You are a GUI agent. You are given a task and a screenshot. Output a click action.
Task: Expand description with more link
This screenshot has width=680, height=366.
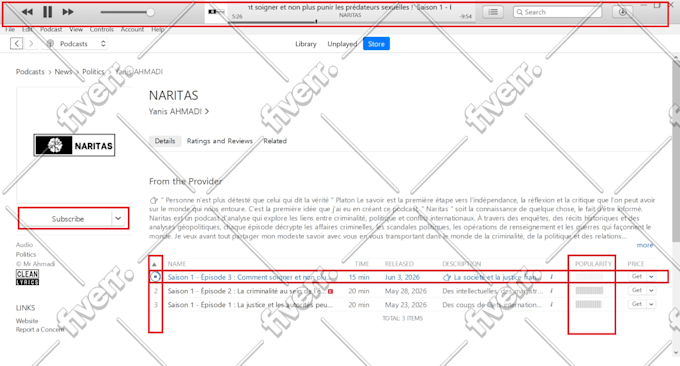tap(644, 245)
